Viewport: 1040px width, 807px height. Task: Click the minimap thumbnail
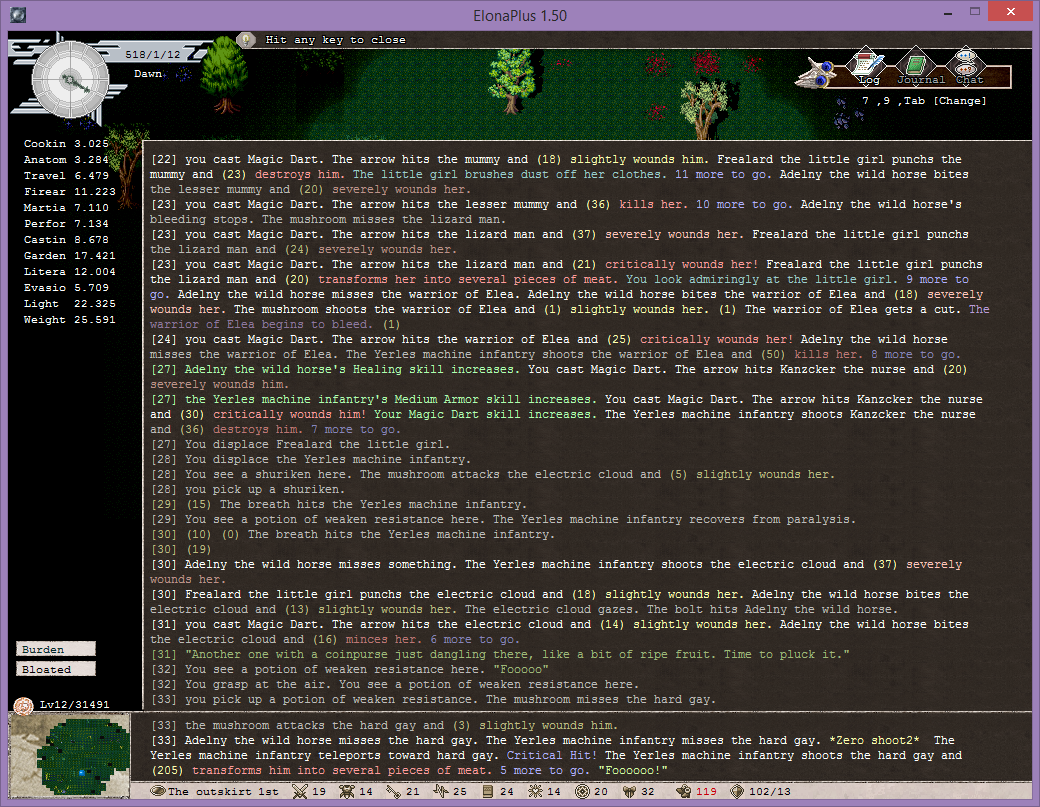tap(70, 755)
